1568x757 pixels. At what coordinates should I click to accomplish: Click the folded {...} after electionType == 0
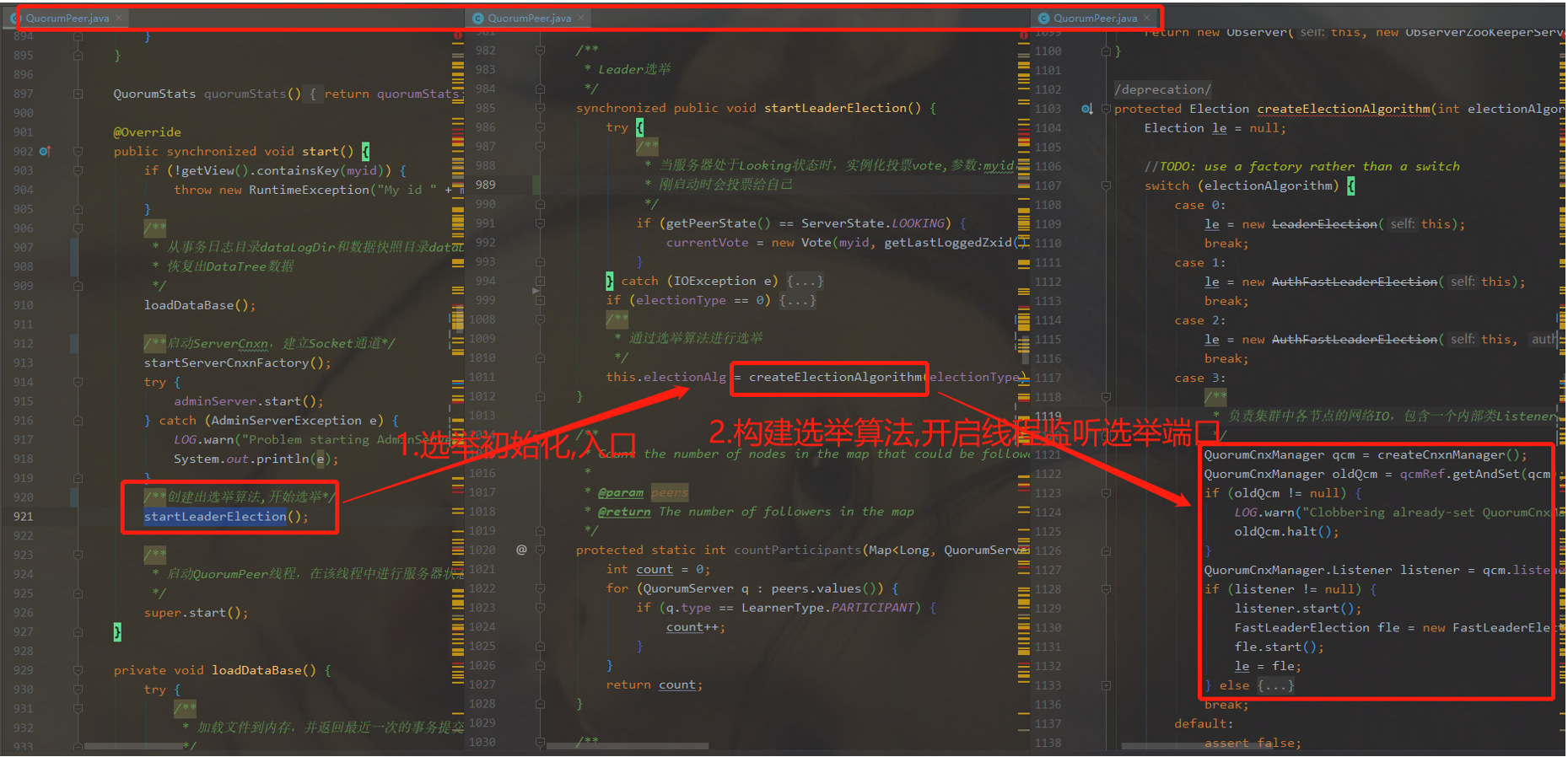pyautogui.click(x=797, y=300)
